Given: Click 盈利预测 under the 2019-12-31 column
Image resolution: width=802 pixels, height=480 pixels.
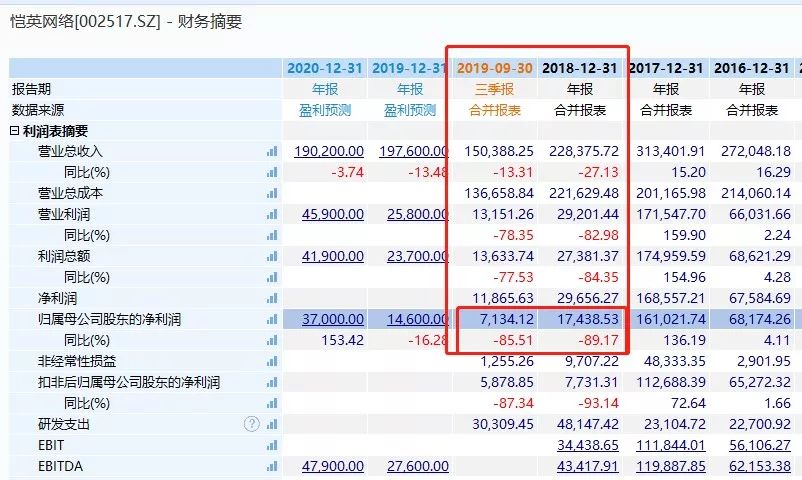Looking at the screenshot, I should [x=410, y=110].
